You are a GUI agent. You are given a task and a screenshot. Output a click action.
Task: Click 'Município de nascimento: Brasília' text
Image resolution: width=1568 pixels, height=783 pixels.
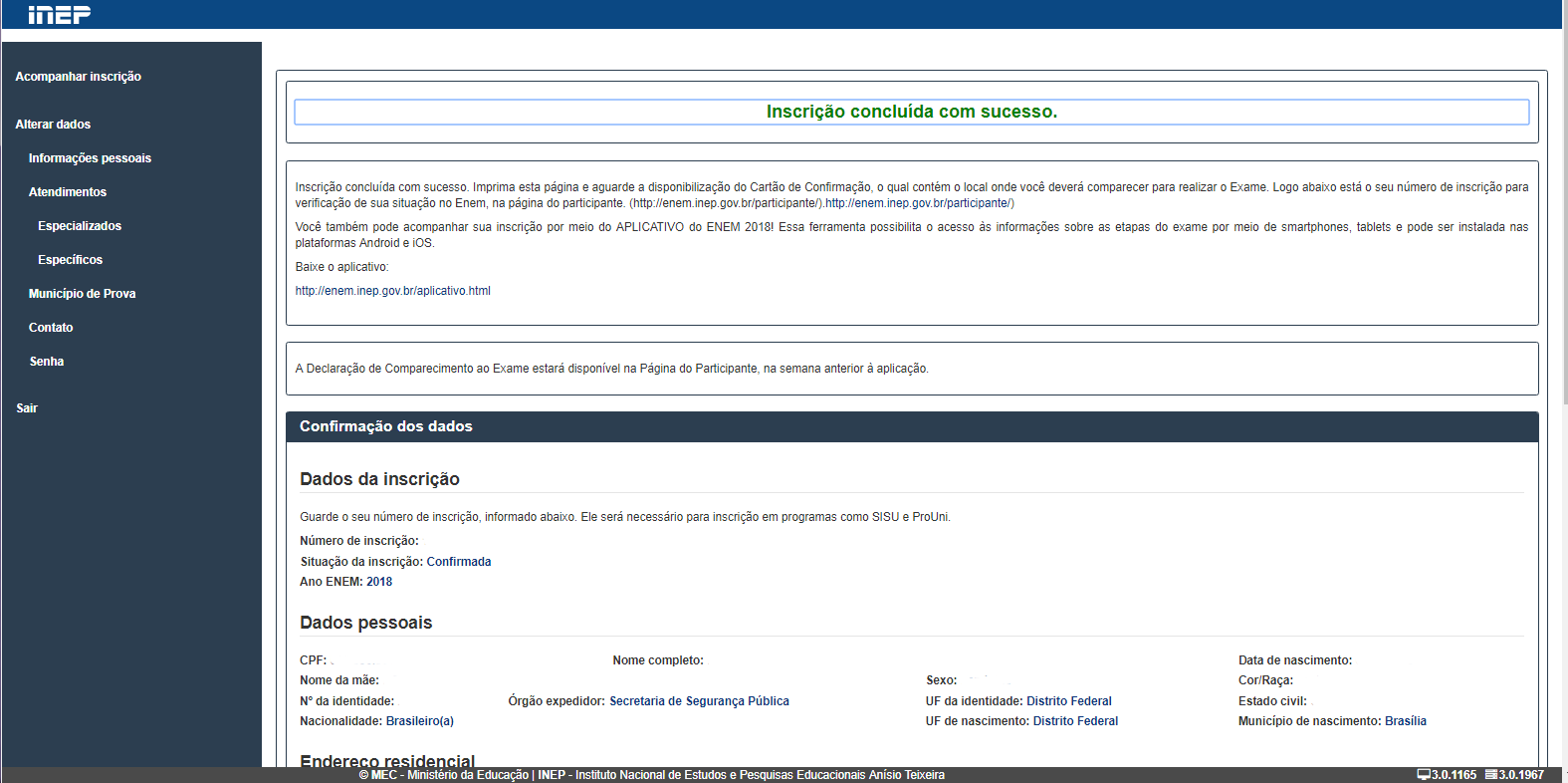[x=1332, y=721]
